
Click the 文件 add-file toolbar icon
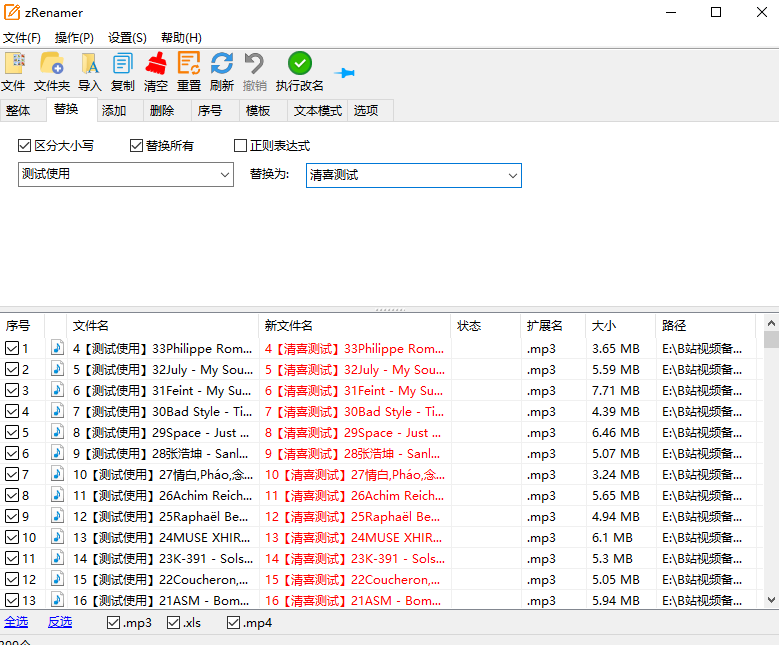point(14,65)
